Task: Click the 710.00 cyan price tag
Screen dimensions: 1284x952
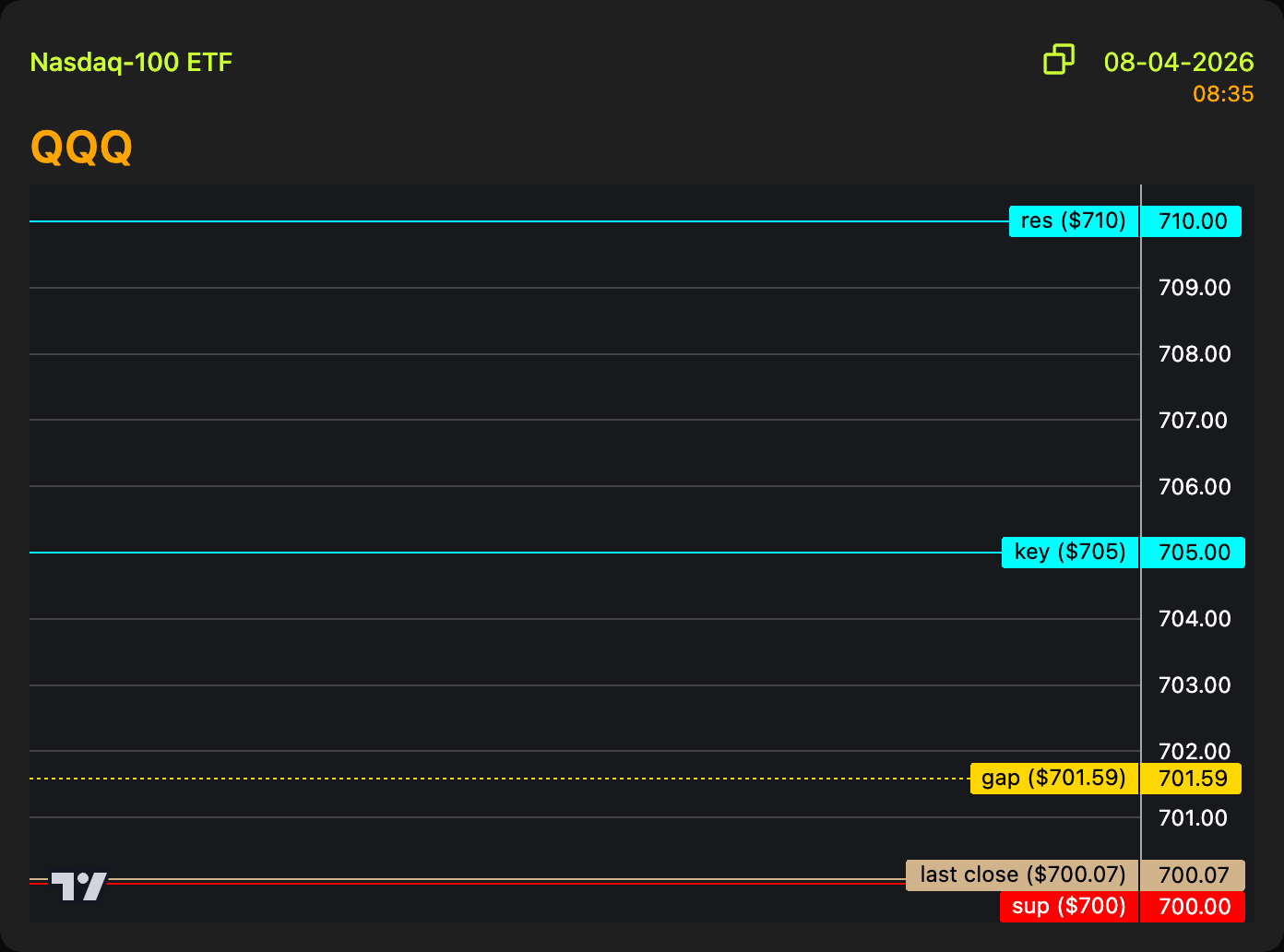Action: tap(1192, 221)
